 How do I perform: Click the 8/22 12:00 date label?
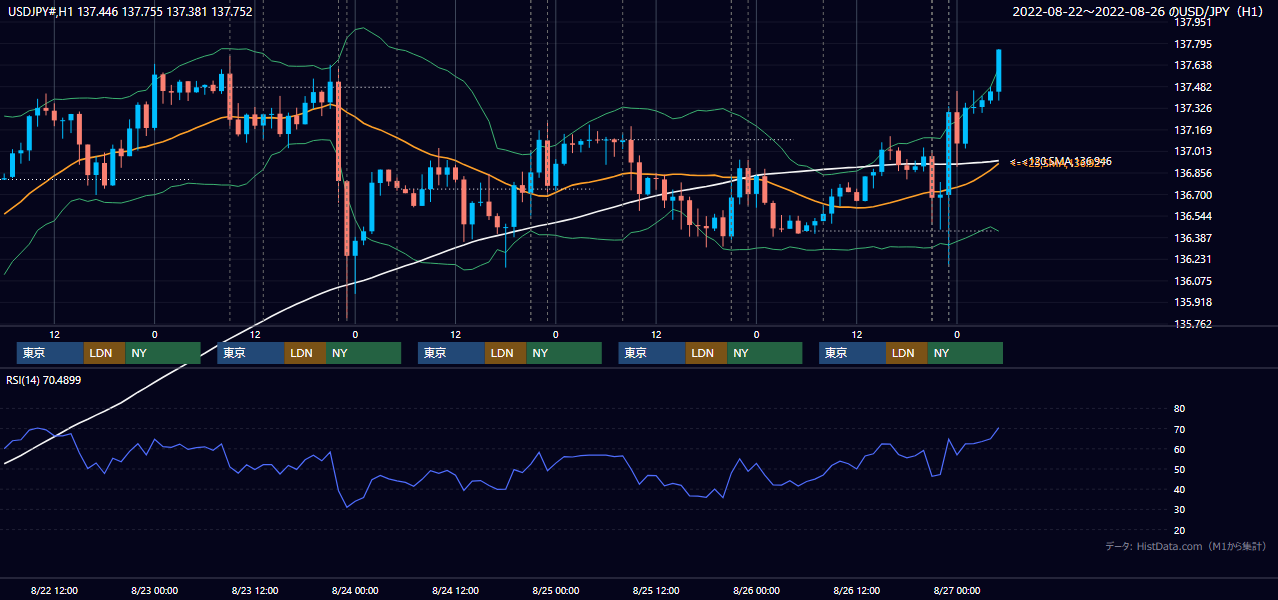coord(54,591)
